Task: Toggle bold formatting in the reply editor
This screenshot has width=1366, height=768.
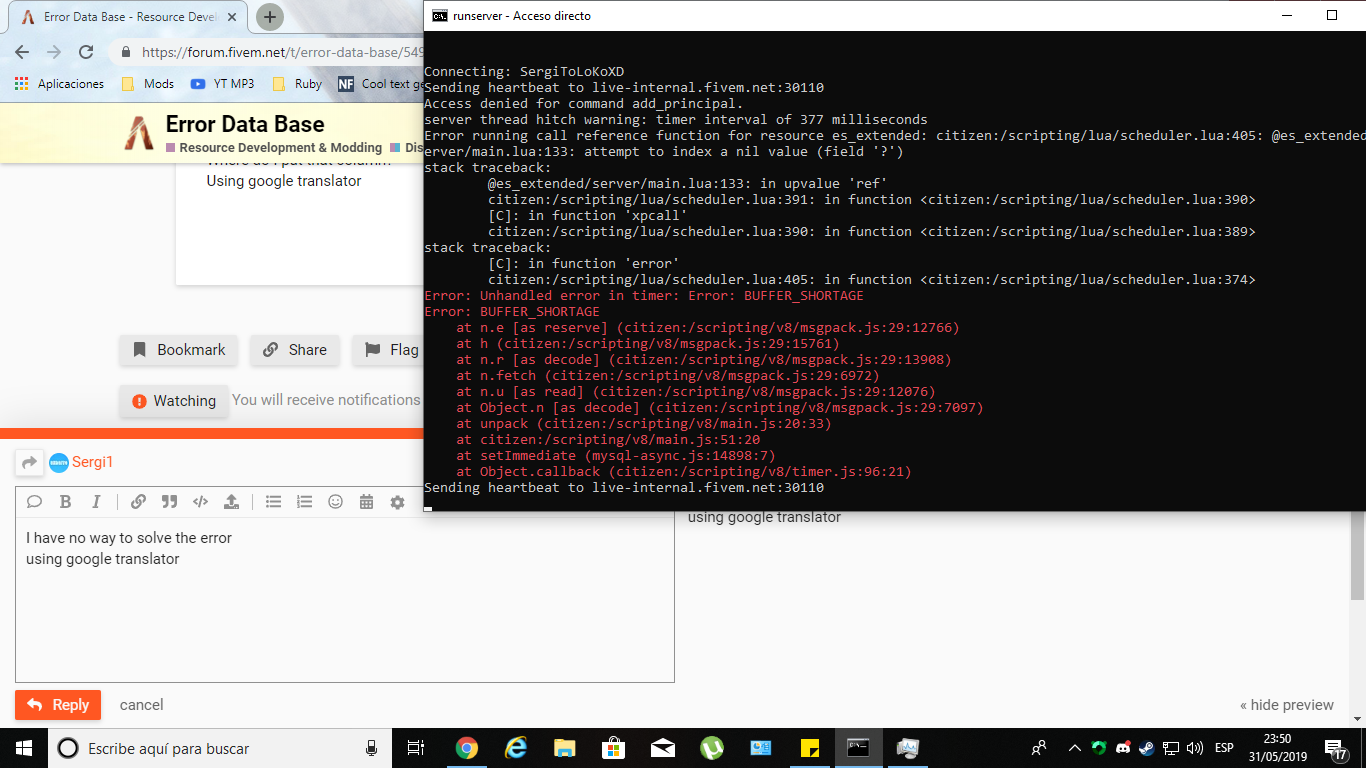Action: click(65, 502)
